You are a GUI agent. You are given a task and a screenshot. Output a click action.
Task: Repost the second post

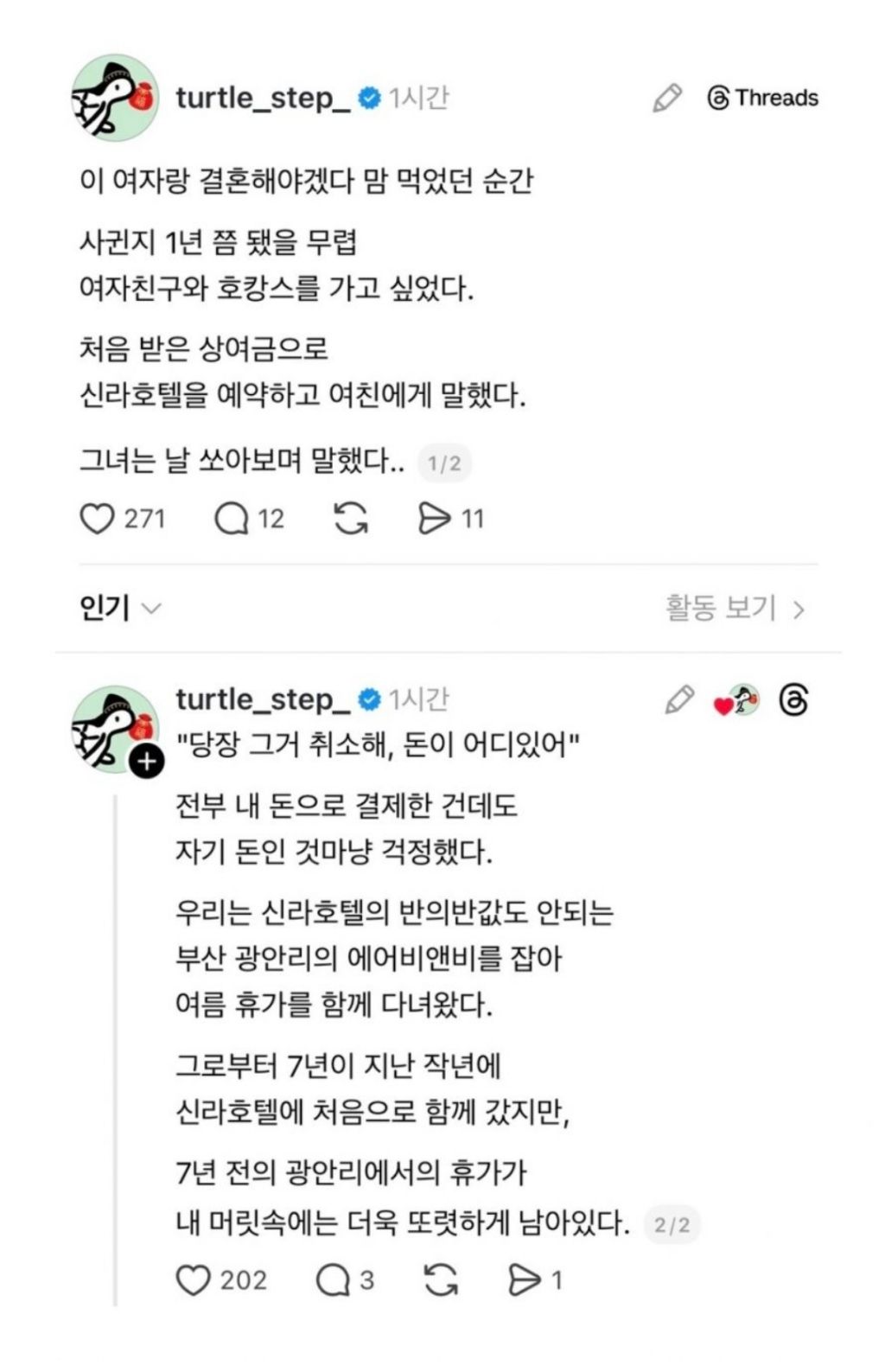point(441,1279)
